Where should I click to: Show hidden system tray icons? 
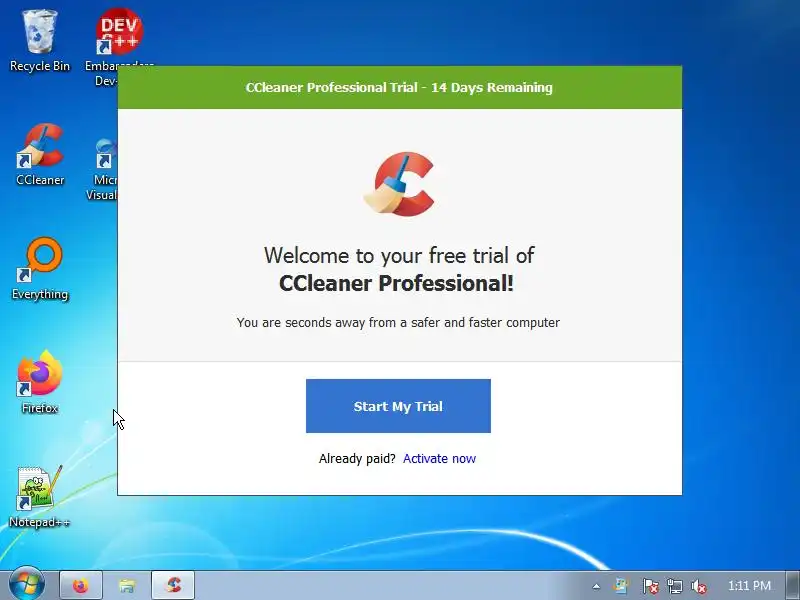tap(596, 586)
